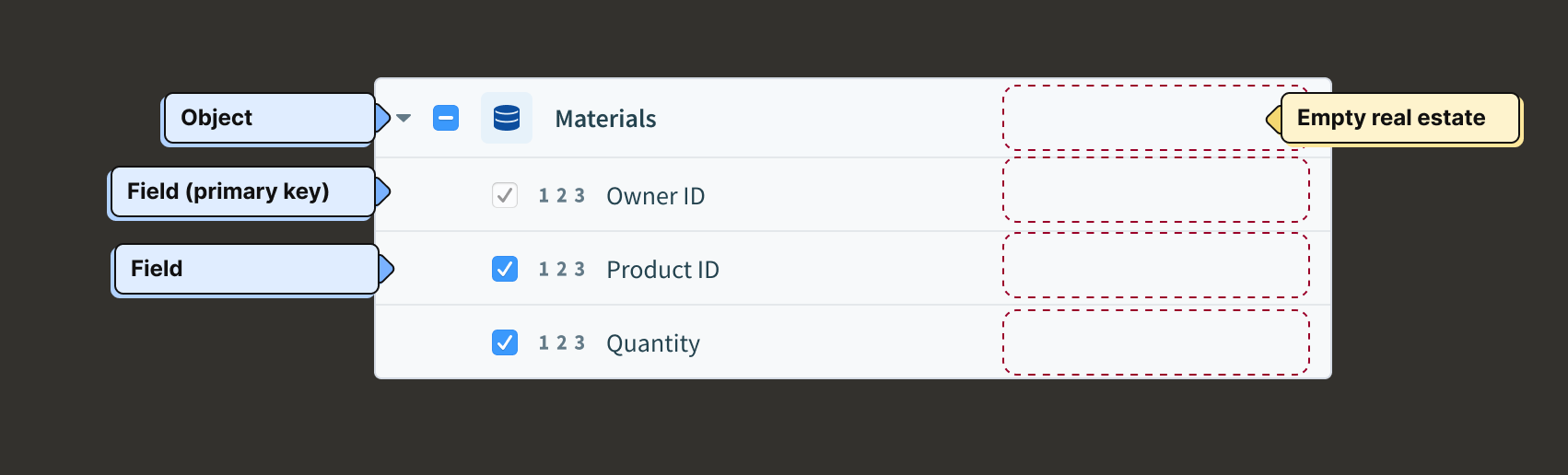The width and height of the screenshot is (1568, 475).
Task: Select the Quantity field name
Action: (652, 343)
